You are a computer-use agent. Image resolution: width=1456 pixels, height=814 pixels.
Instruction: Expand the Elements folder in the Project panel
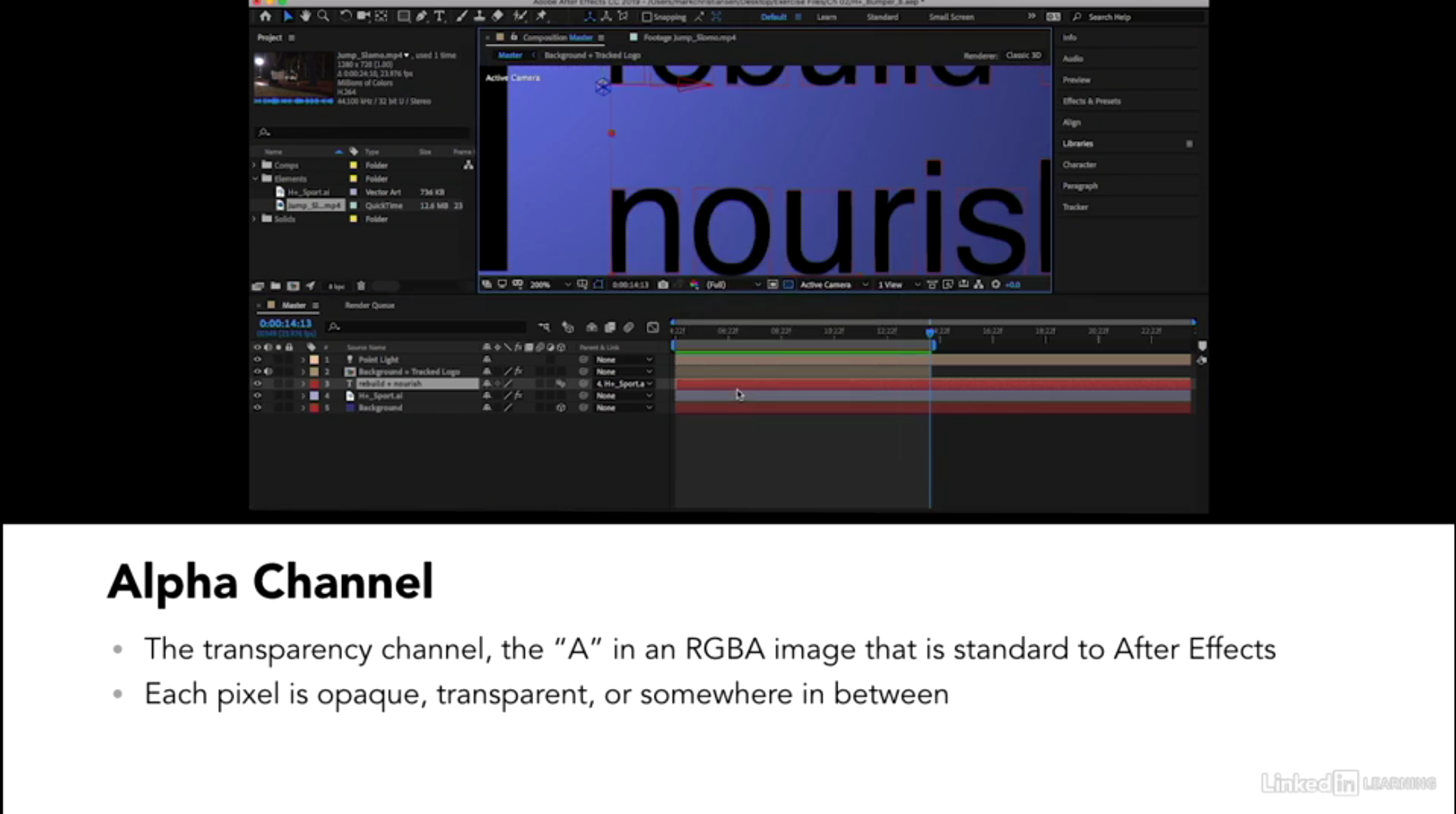click(255, 179)
